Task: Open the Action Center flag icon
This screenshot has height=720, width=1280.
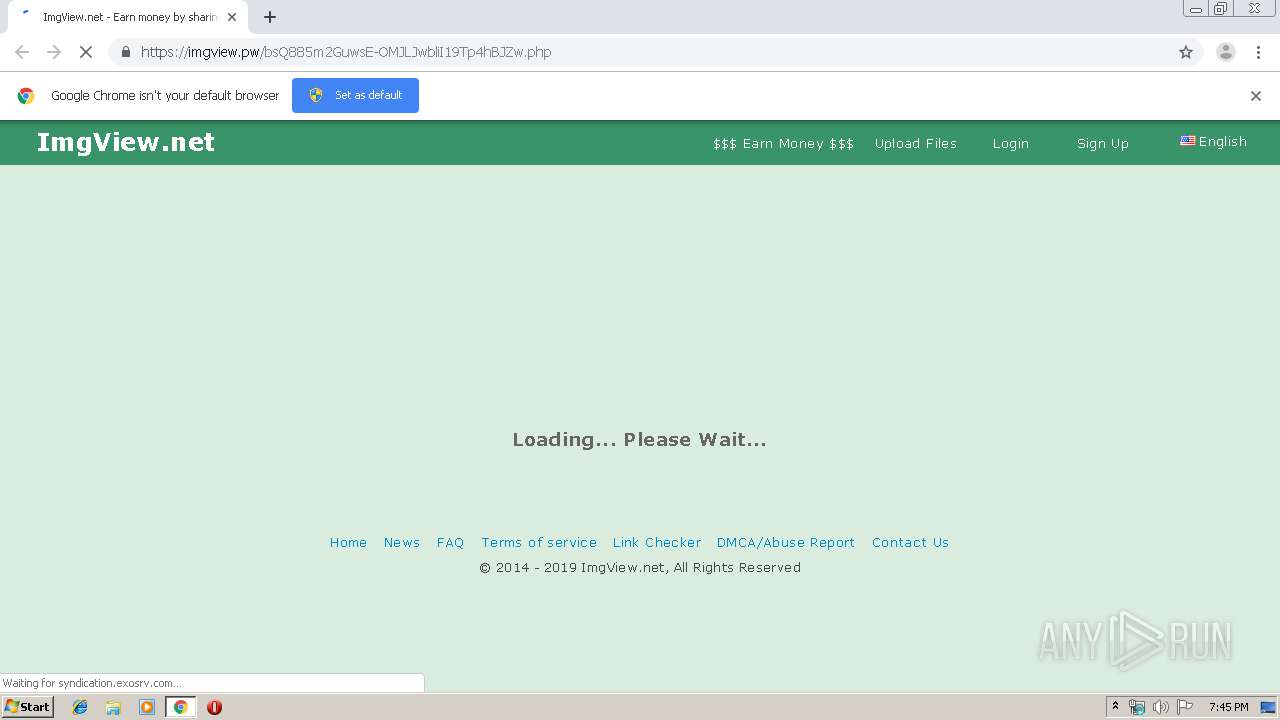Action: click(x=1185, y=707)
